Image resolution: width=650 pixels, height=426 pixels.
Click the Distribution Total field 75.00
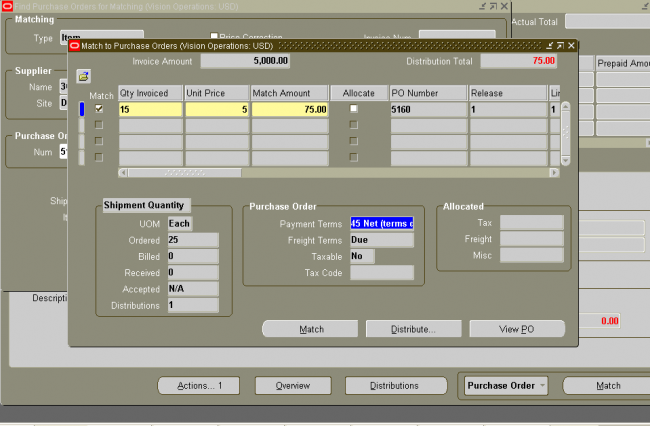(x=519, y=61)
